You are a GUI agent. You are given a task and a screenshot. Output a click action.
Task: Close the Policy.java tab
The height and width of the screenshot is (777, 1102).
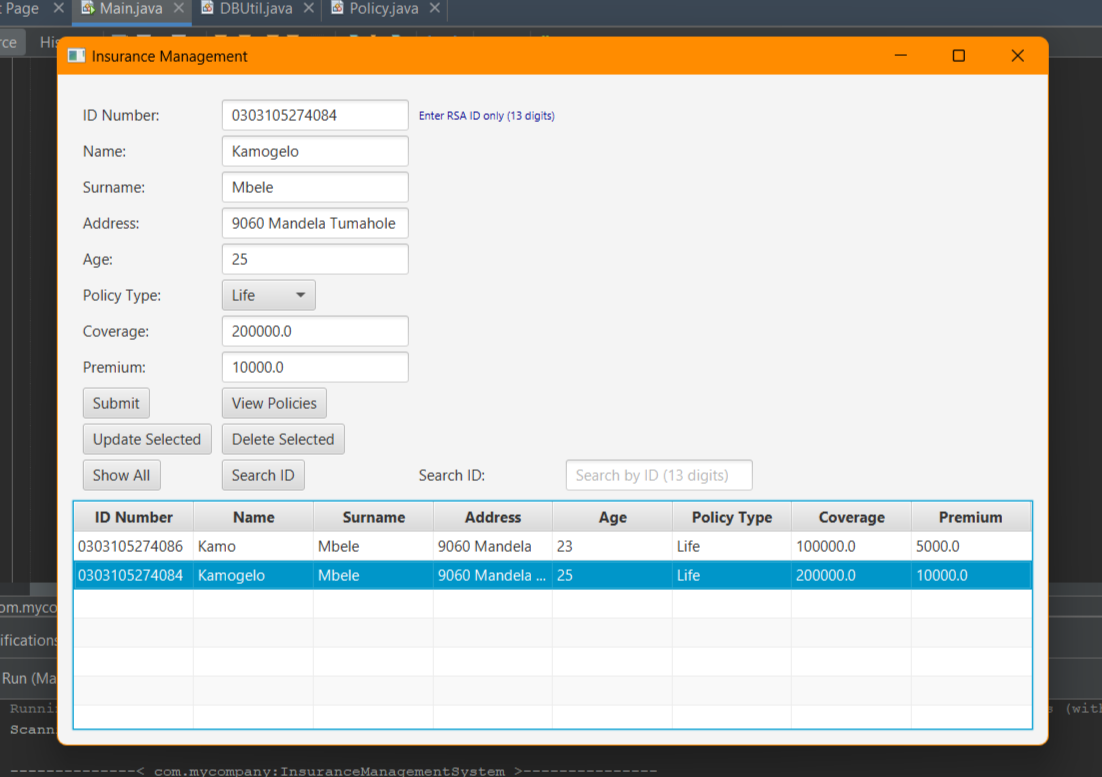click(x=435, y=8)
